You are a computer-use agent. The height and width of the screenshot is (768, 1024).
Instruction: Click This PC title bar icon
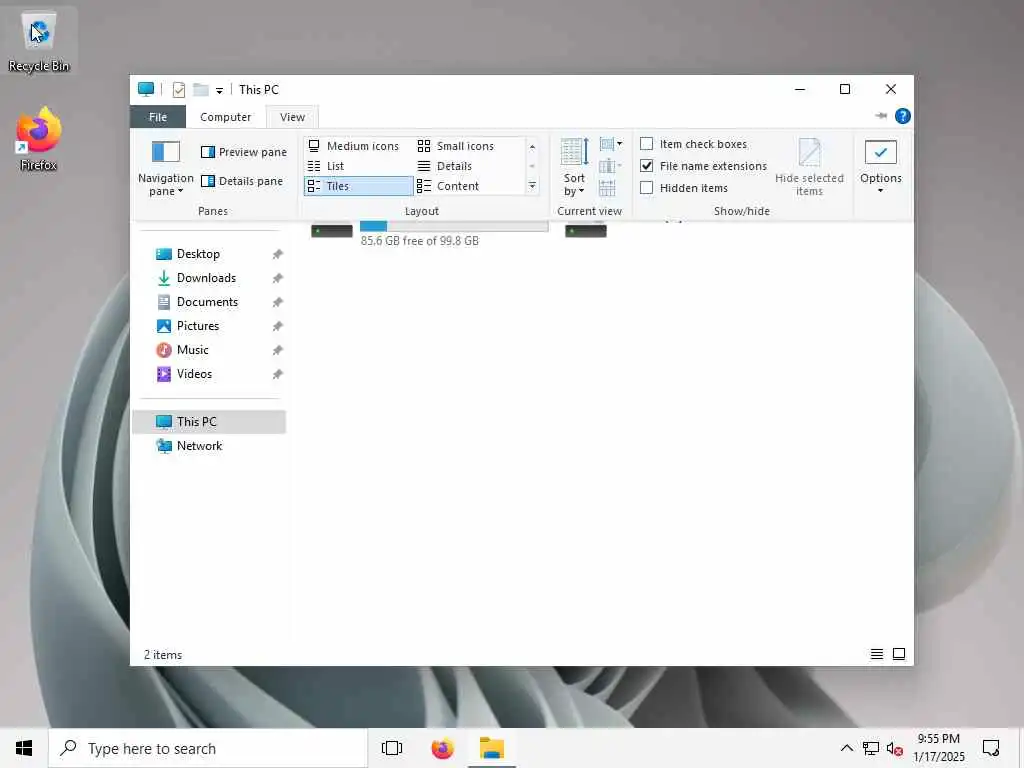pos(146,89)
